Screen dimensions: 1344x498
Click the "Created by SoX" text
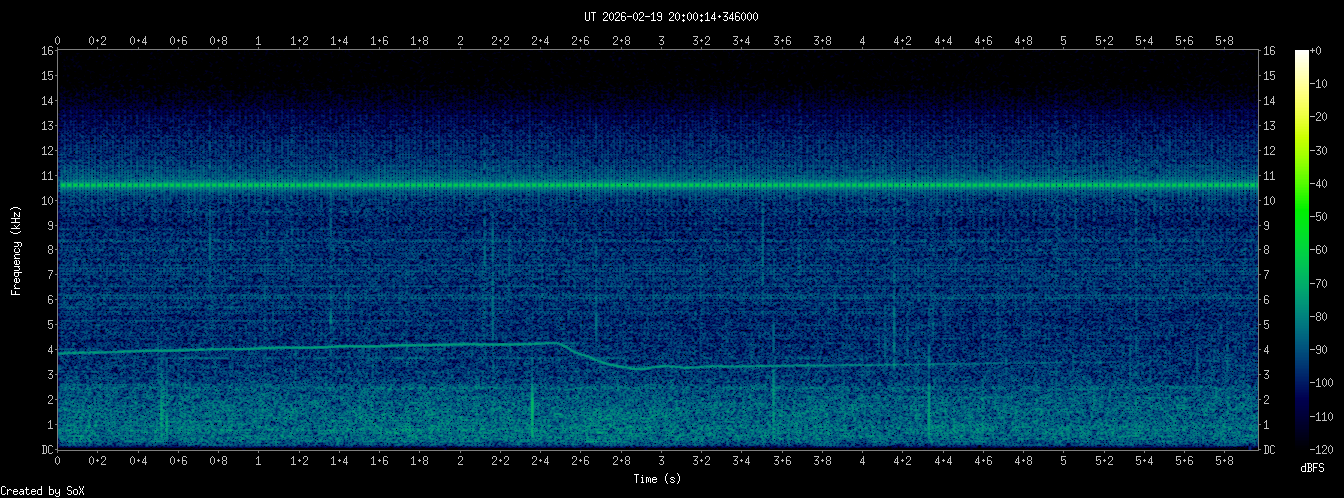36,490
